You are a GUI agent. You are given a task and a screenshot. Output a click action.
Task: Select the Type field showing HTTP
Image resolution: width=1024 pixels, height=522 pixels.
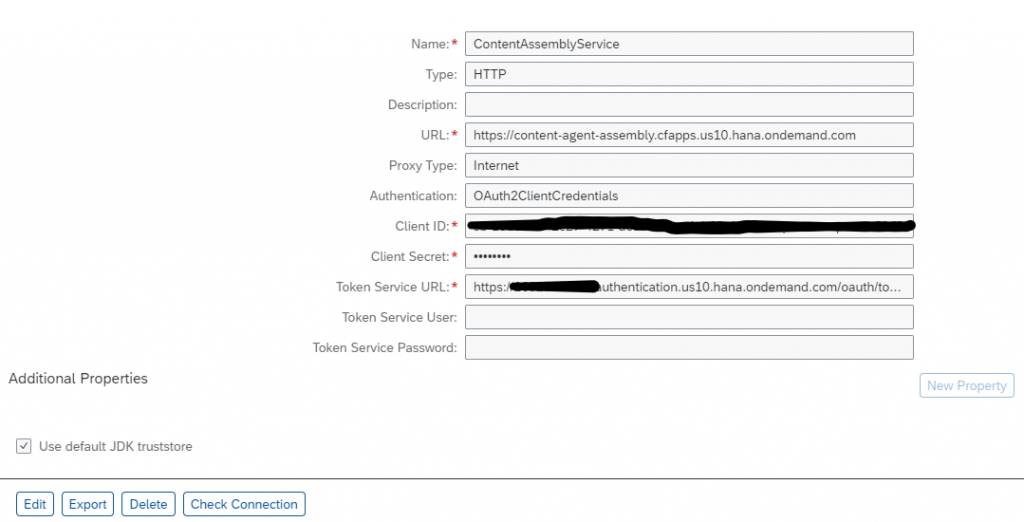pyautogui.click(x=689, y=74)
